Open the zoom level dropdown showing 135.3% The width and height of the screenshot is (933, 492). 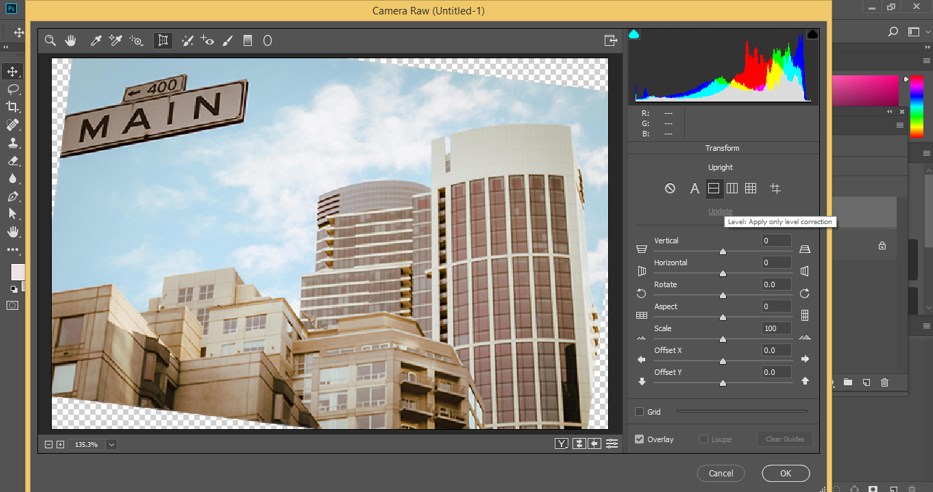tap(111, 444)
